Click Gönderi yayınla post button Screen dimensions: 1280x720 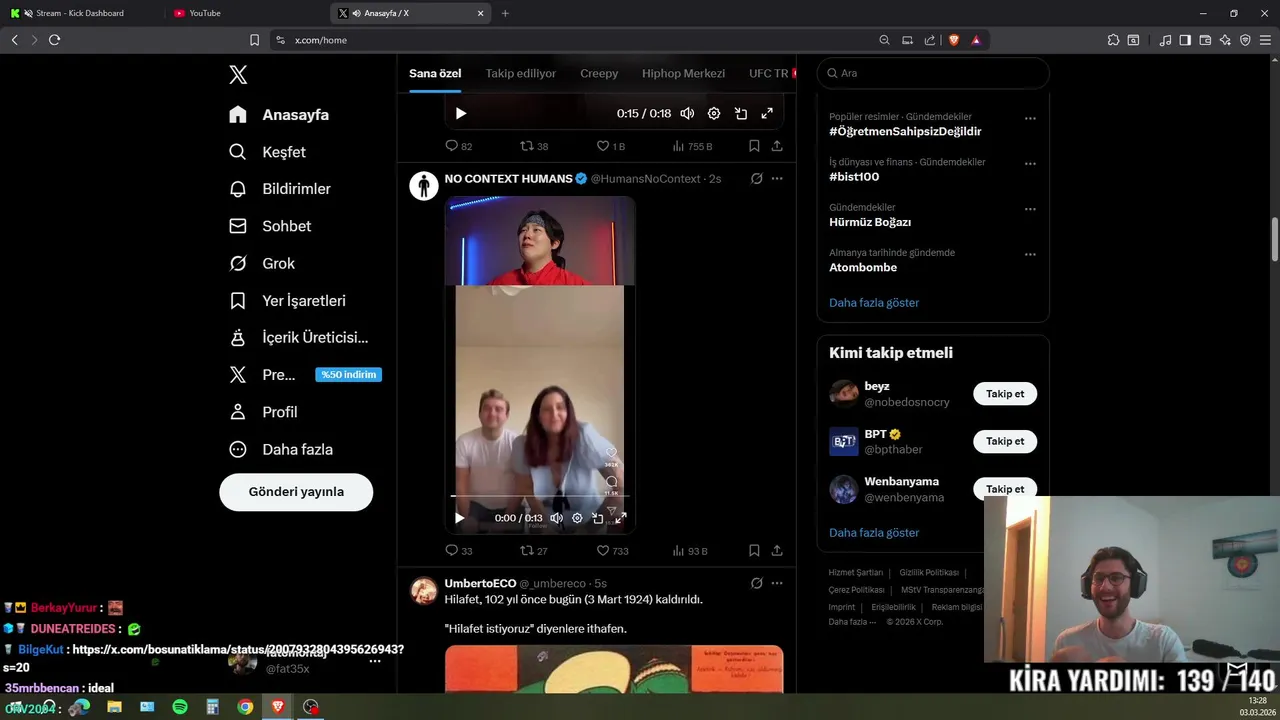click(x=296, y=492)
